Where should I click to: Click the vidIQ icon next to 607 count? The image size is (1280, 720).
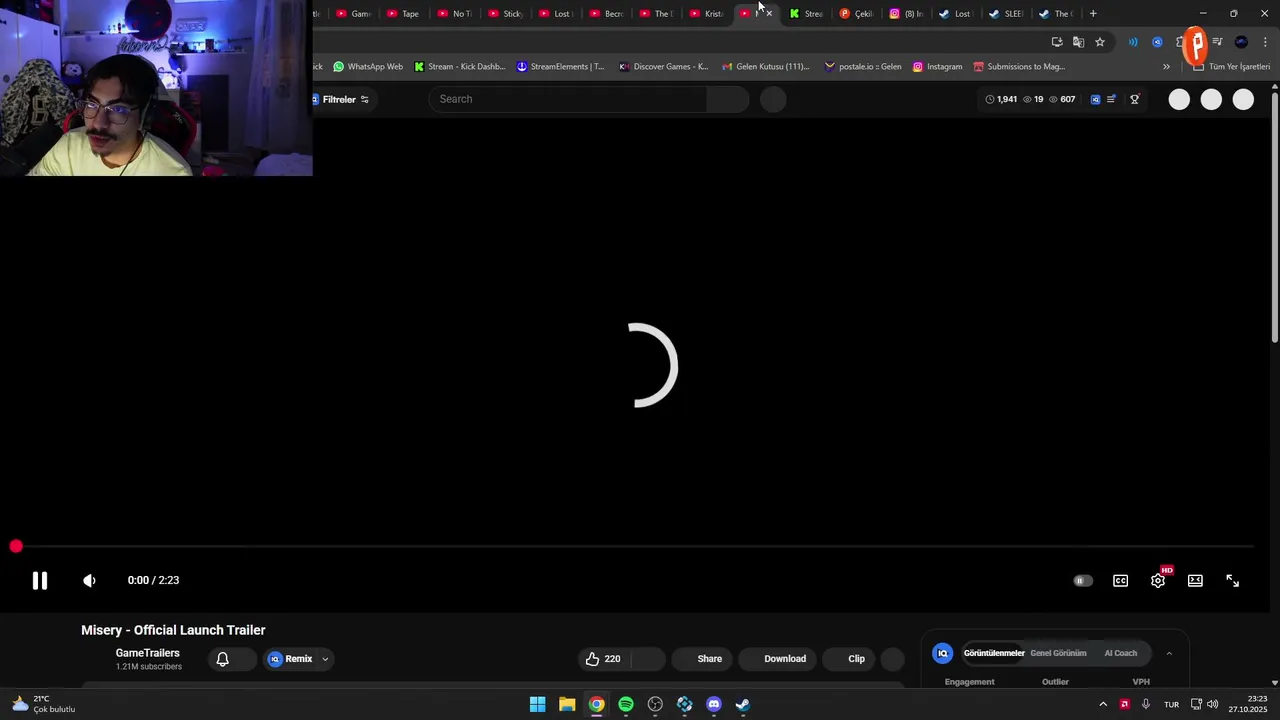[x=1095, y=99]
